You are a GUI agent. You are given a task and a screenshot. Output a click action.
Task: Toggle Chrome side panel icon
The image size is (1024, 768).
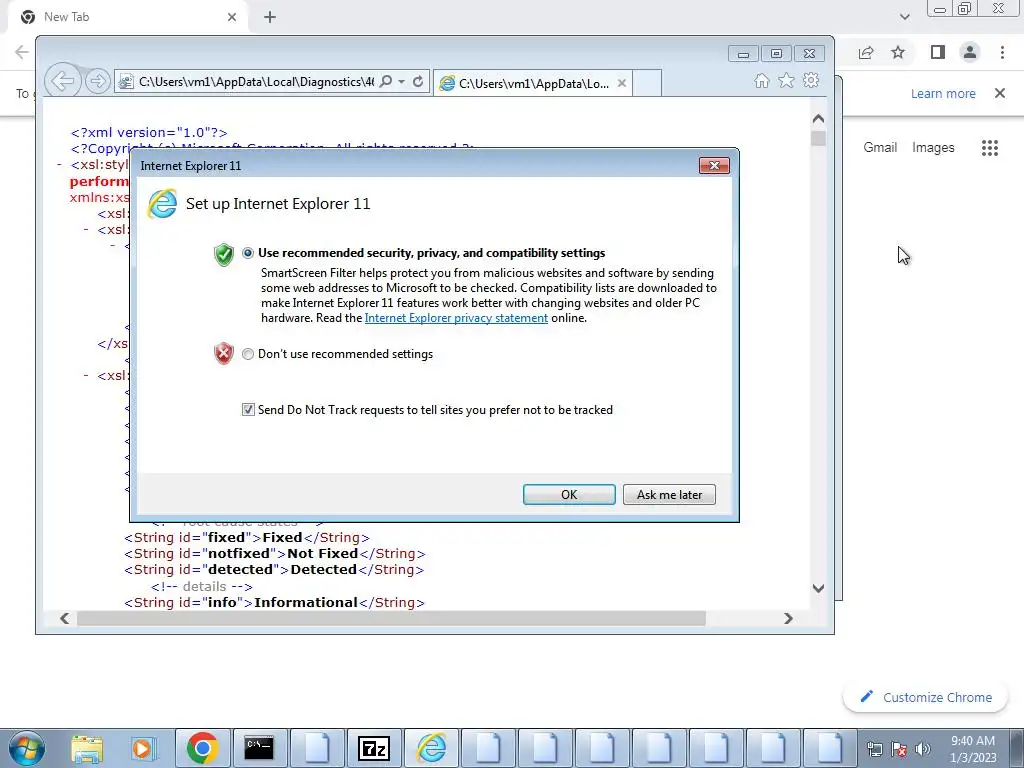click(x=938, y=52)
